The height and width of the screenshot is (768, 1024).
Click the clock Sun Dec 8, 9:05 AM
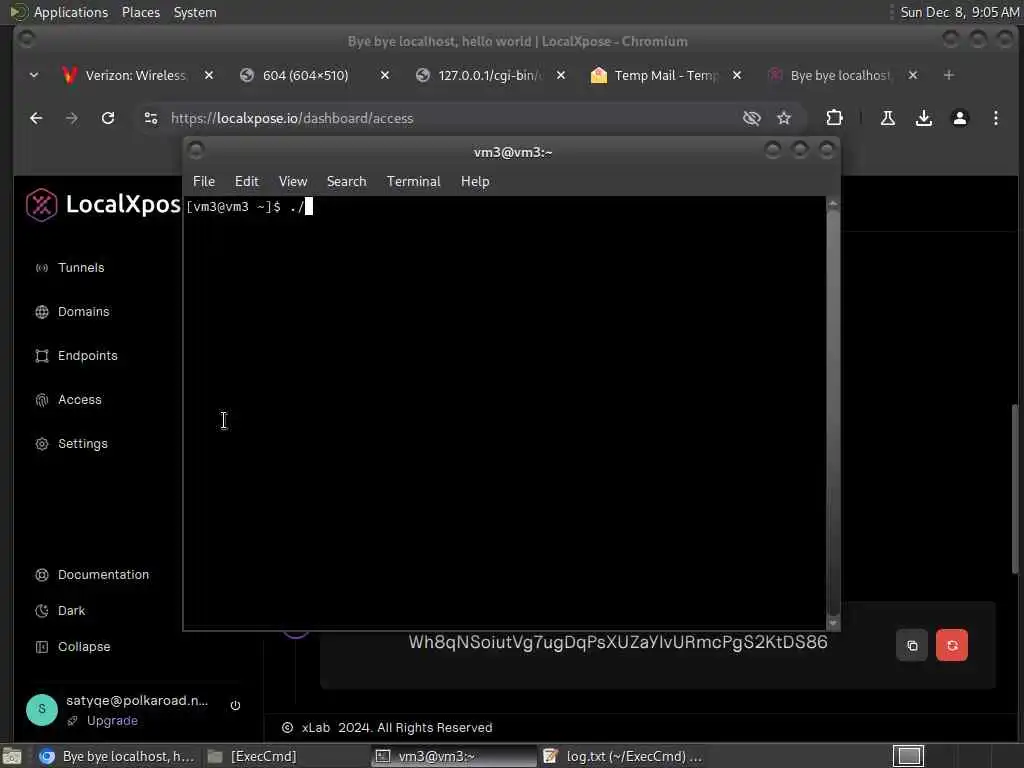(x=959, y=12)
